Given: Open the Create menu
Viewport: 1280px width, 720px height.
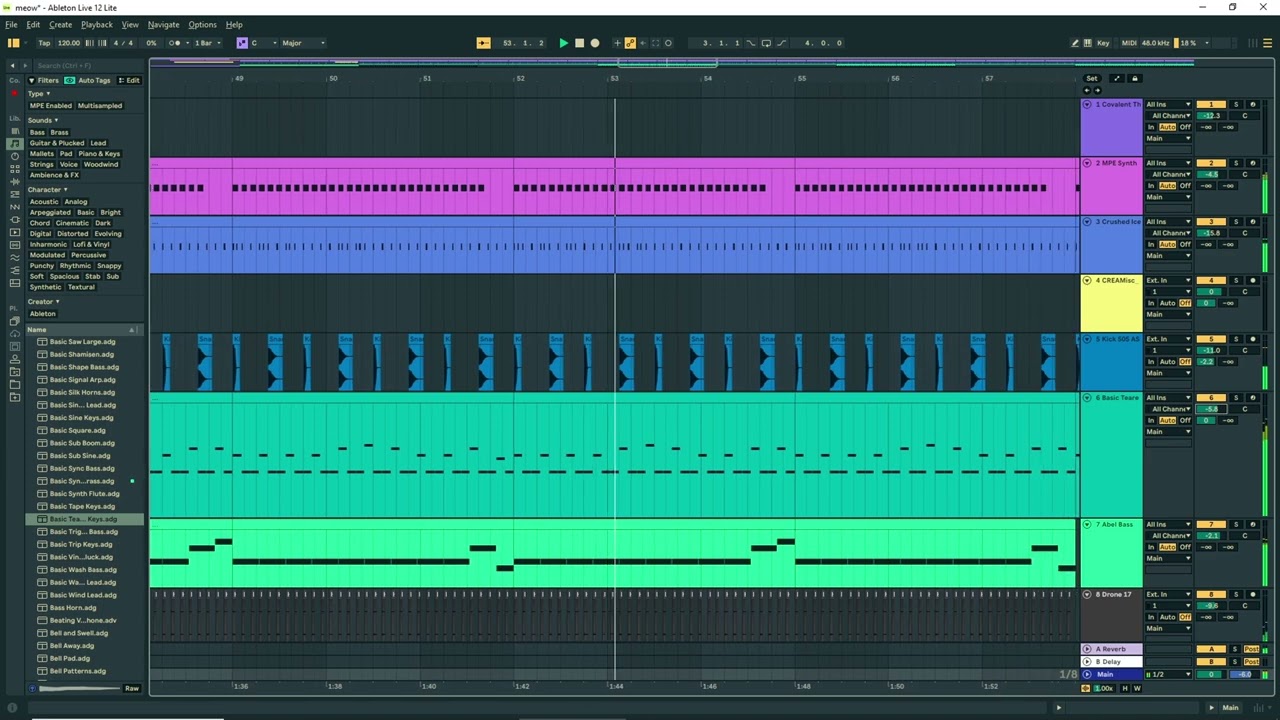Looking at the screenshot, I should (60, 24).
